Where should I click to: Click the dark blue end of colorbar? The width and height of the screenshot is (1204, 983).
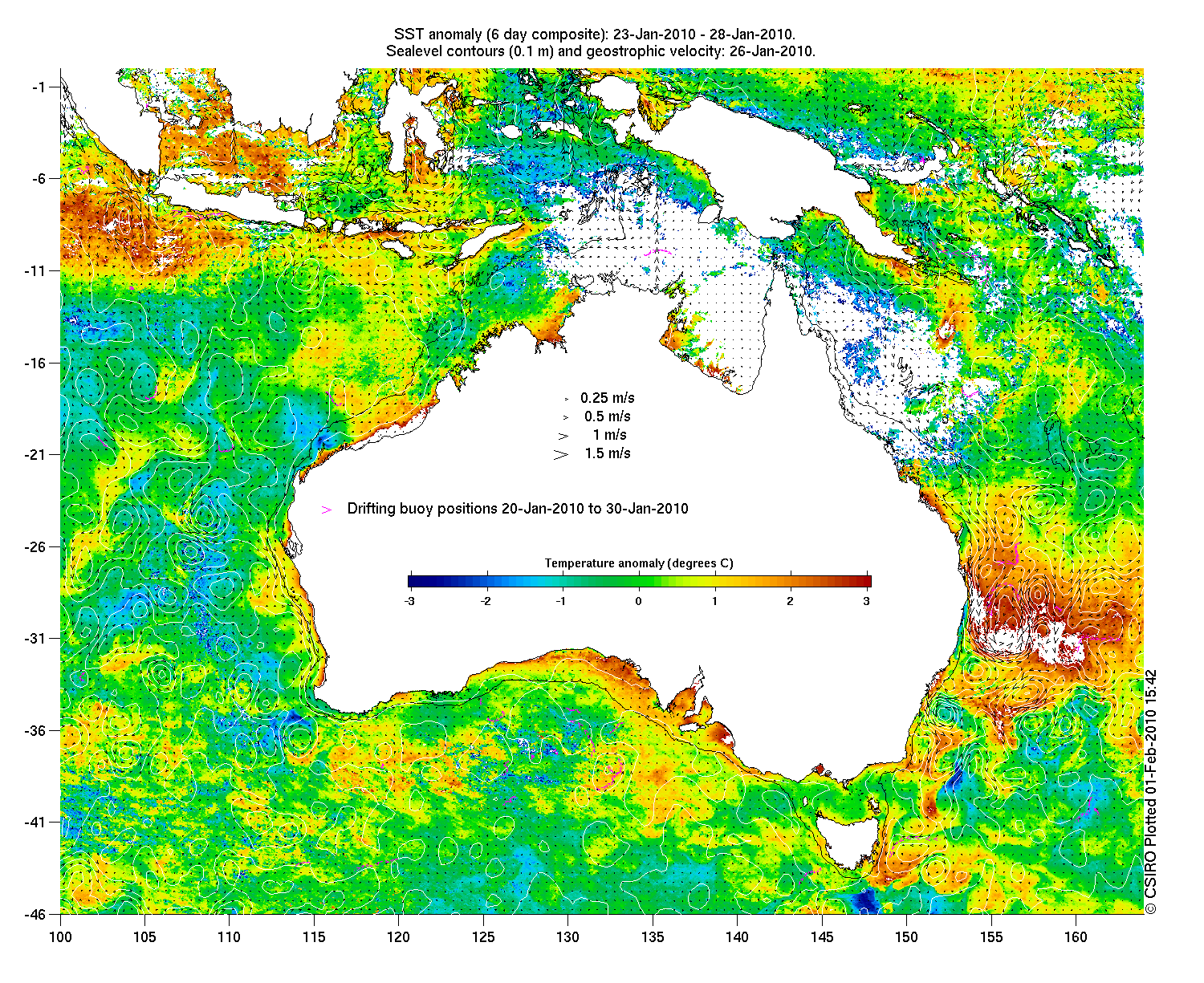[x=414, y=582]
